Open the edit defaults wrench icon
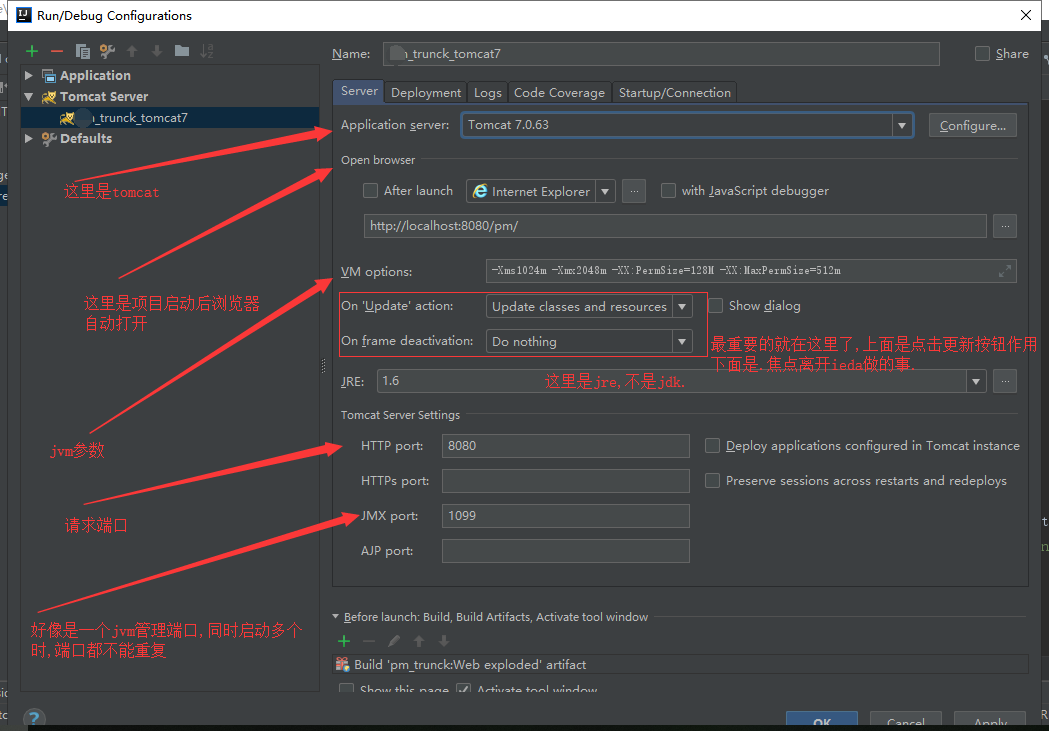This screenshot has height=731, width=1049. tap(107, 51)
